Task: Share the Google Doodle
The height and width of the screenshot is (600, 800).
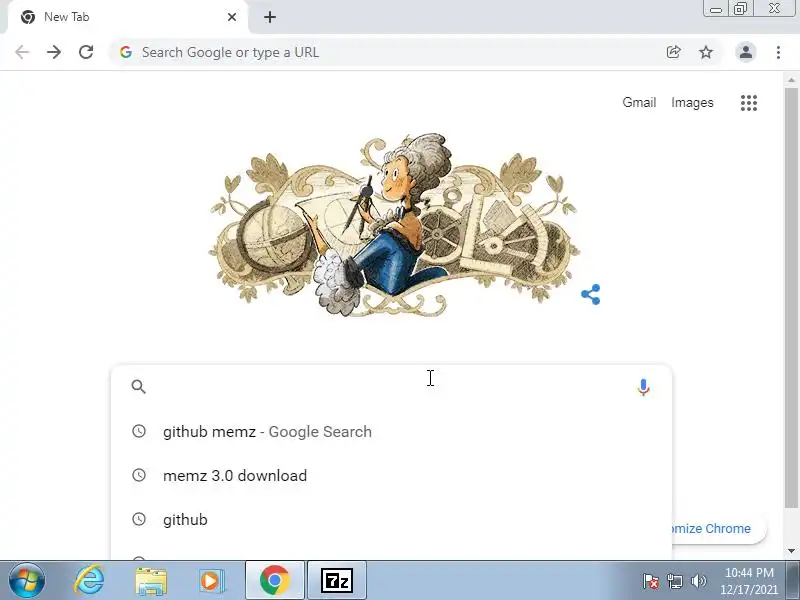Action: click(591, 294)
